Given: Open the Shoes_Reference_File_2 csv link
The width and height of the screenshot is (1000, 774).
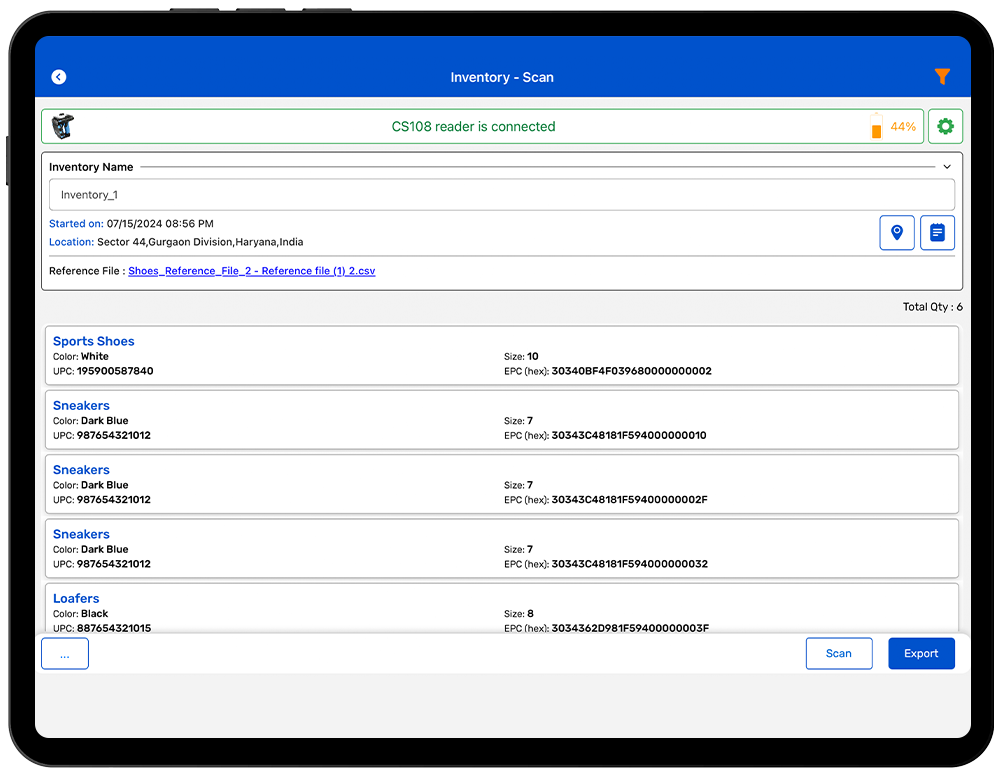Looking at the screenshot, I should (251, 271).
